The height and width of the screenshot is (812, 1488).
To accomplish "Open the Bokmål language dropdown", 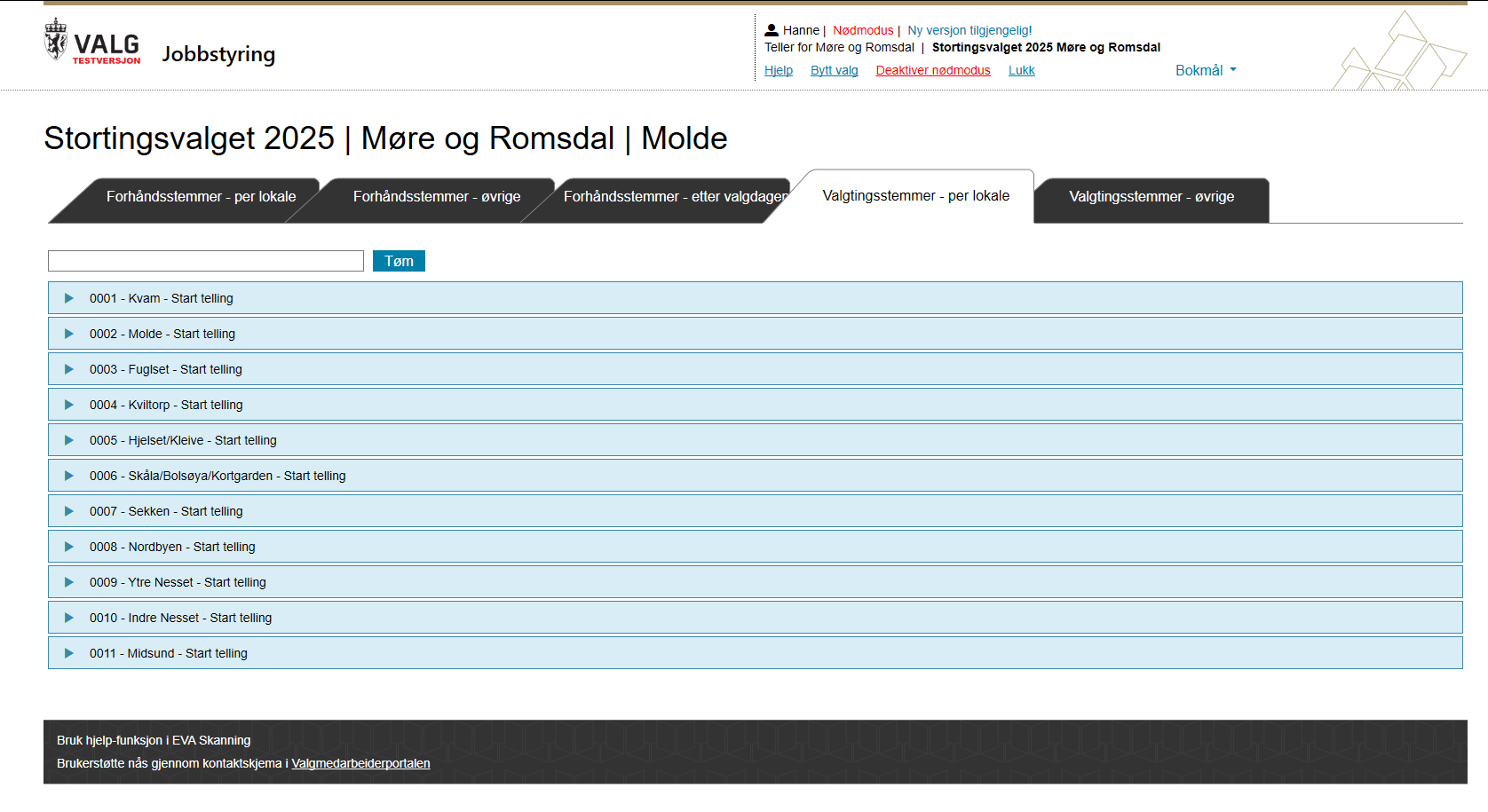I will 1205,70.
